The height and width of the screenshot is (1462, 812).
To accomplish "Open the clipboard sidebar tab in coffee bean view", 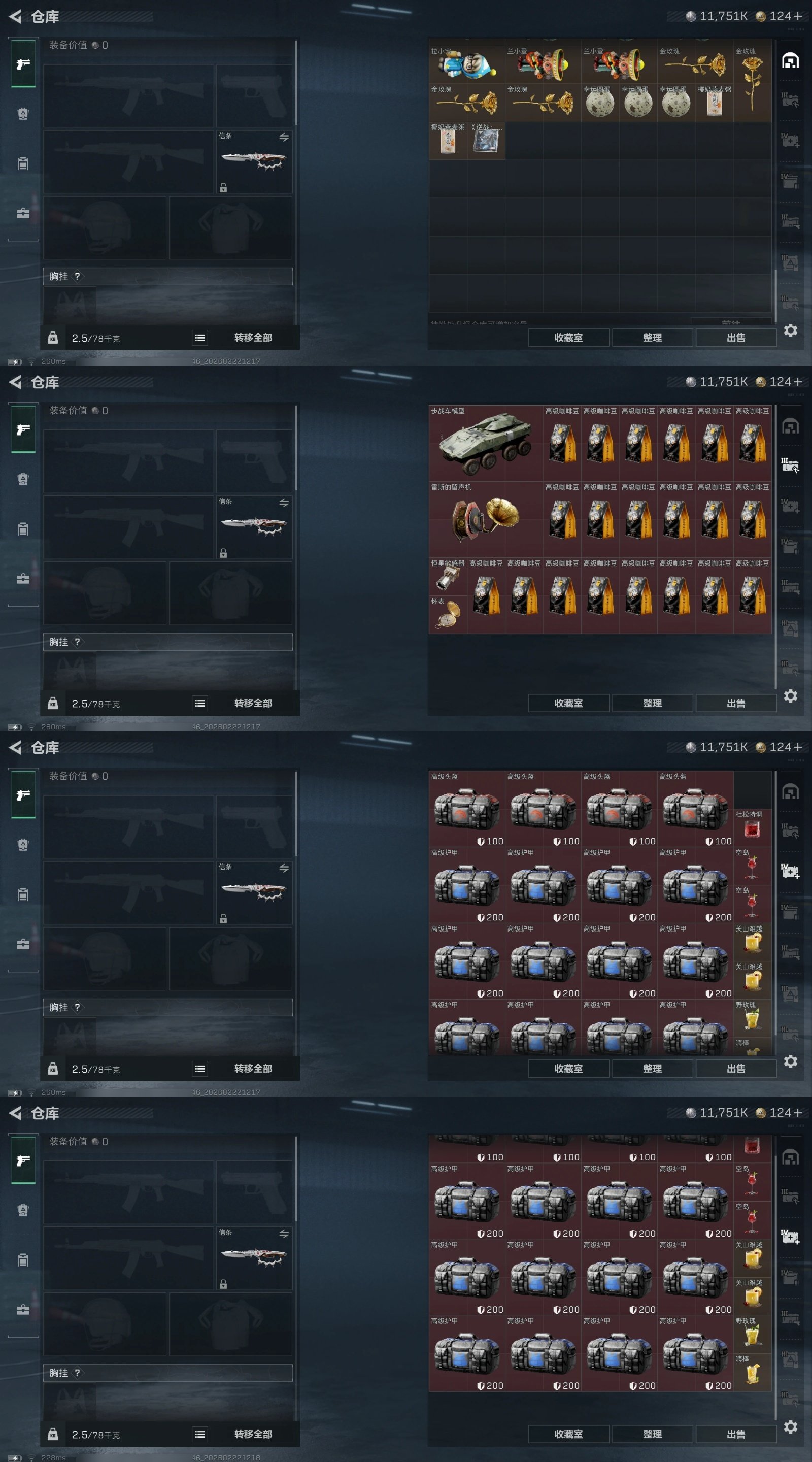I will point(23,529).
